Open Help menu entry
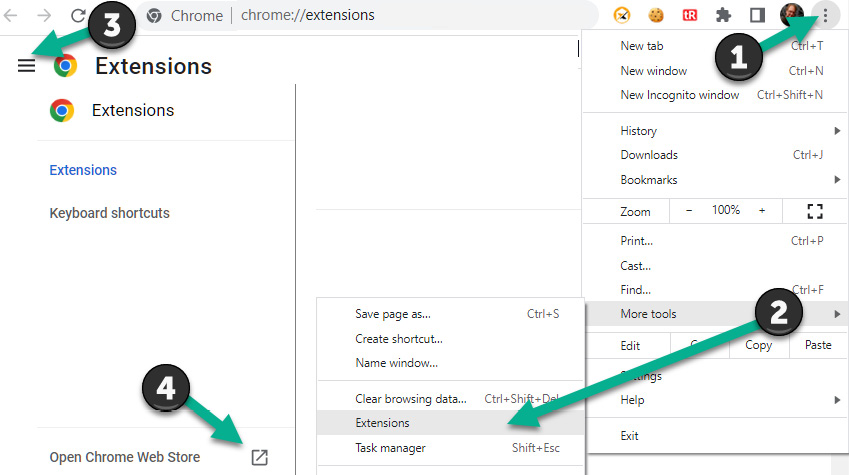This screenshot has width=849, height=475. pos(715,400)
